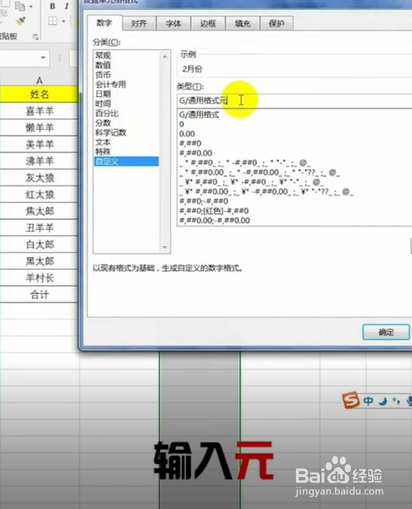The image size is (412, 509).
Task: Select cell 沸羊羊
Action: (39, 161)
